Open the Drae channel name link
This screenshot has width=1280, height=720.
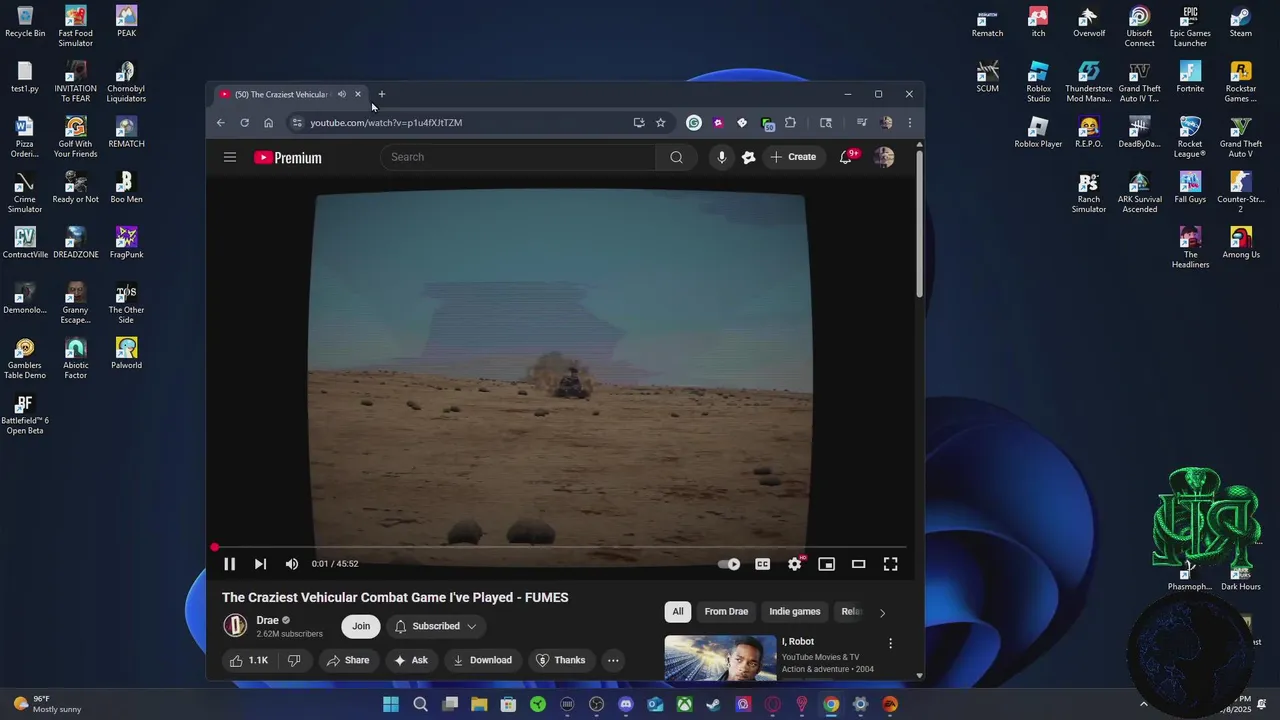click(x=267, y=620)
